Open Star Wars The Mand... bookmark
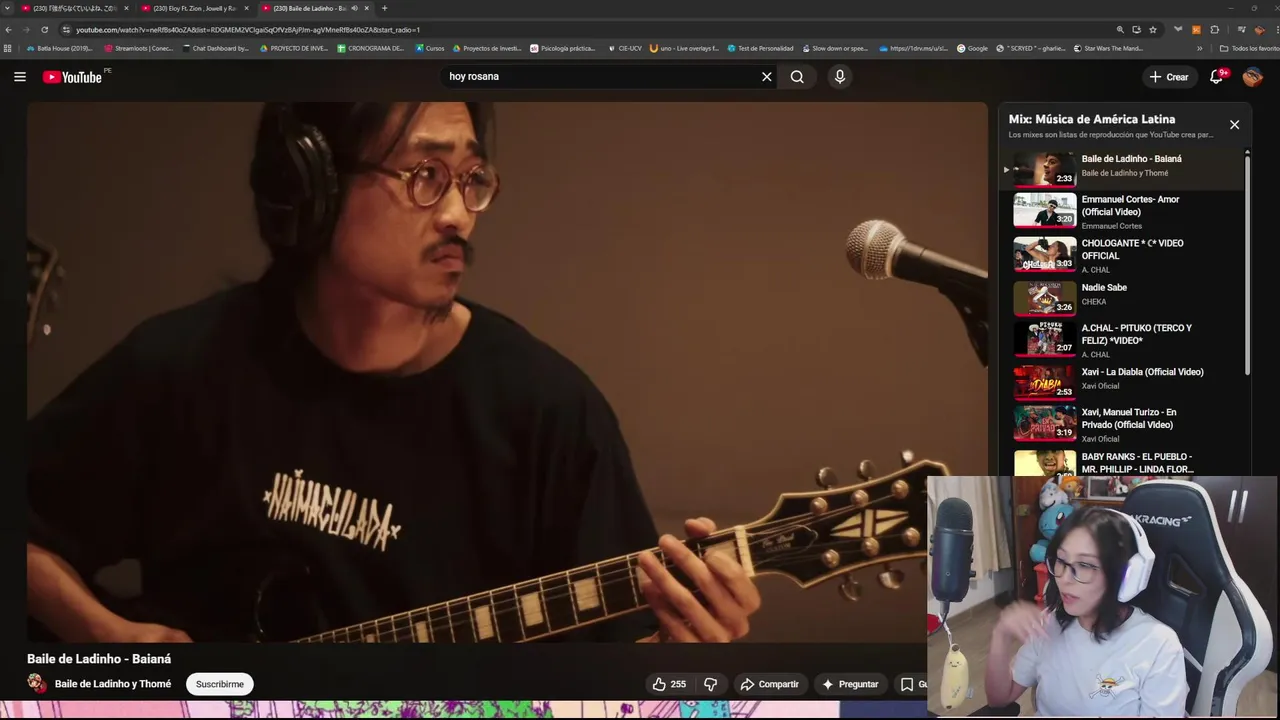Viewport: 1280px width, 720px height. point(1108,48)
